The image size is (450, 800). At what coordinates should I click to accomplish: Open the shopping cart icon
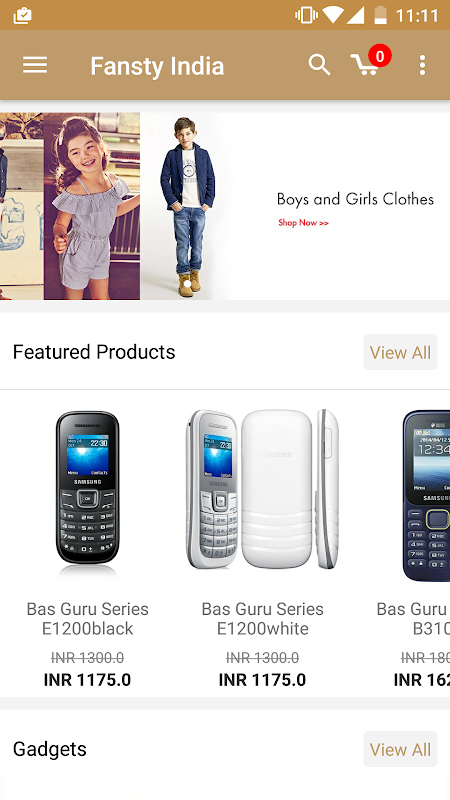365,65
